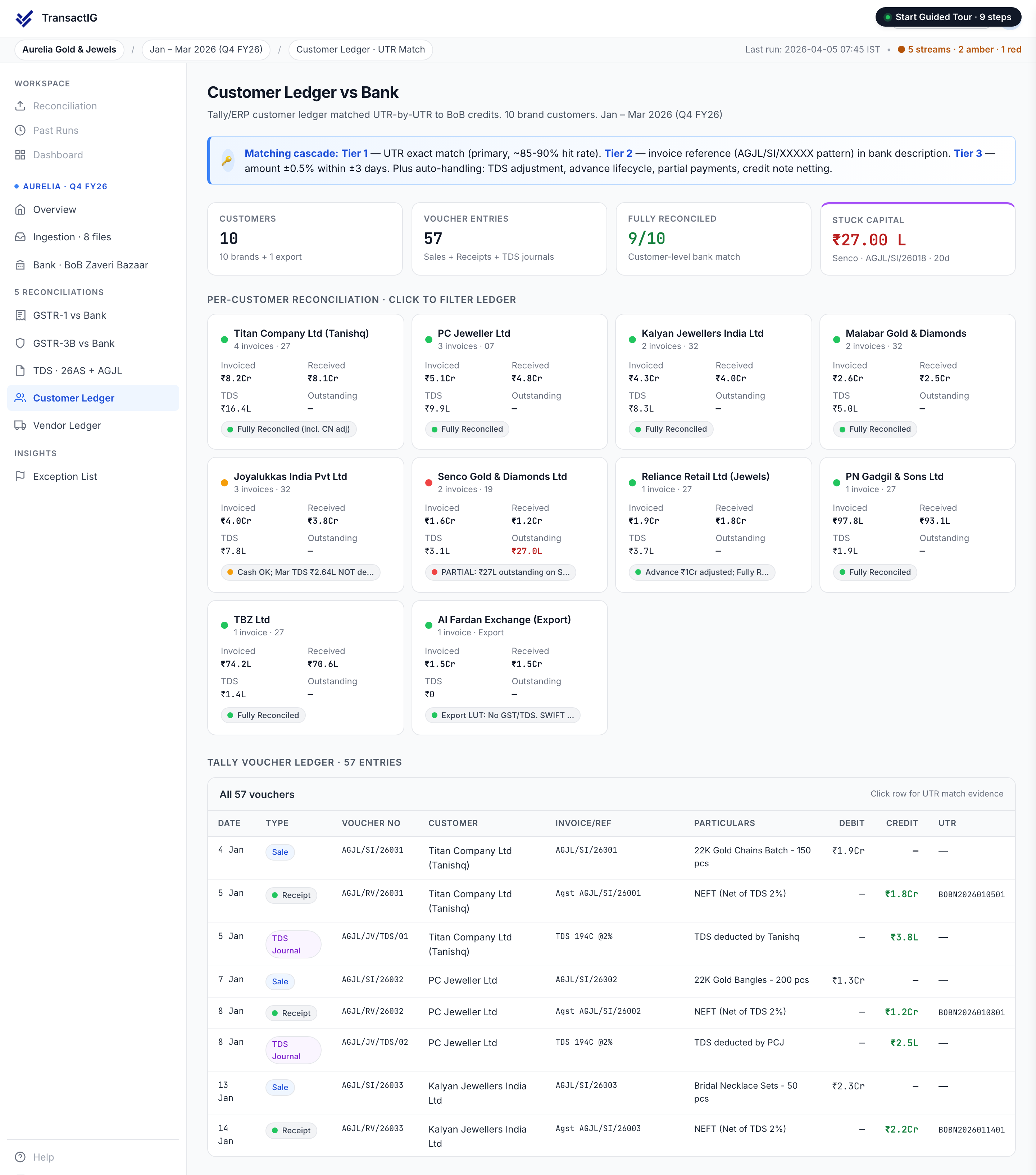Open the Exception List

pyautogui.click(x=93, y=476)
